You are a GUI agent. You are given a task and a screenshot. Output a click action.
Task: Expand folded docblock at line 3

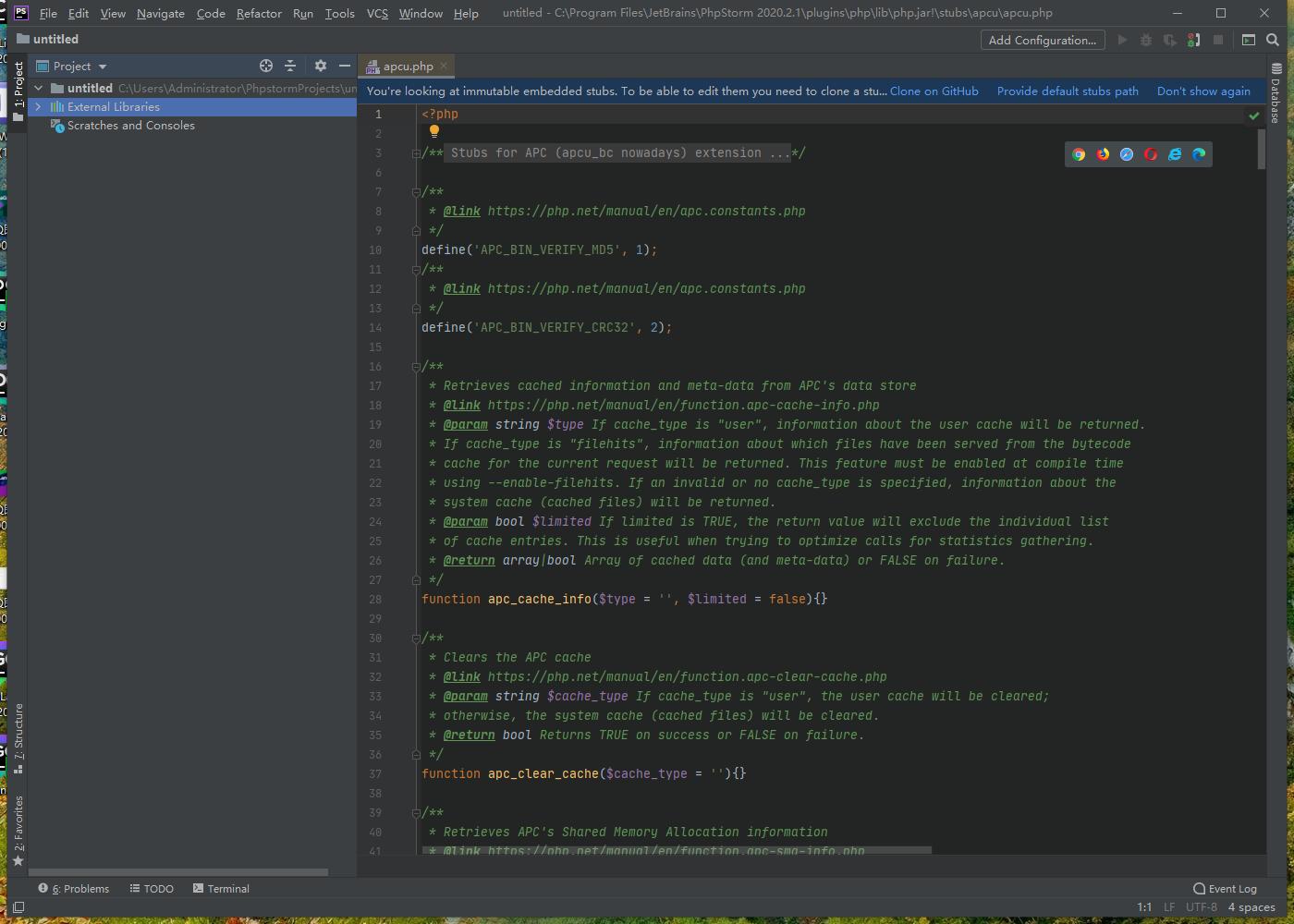tap(416, 153)
